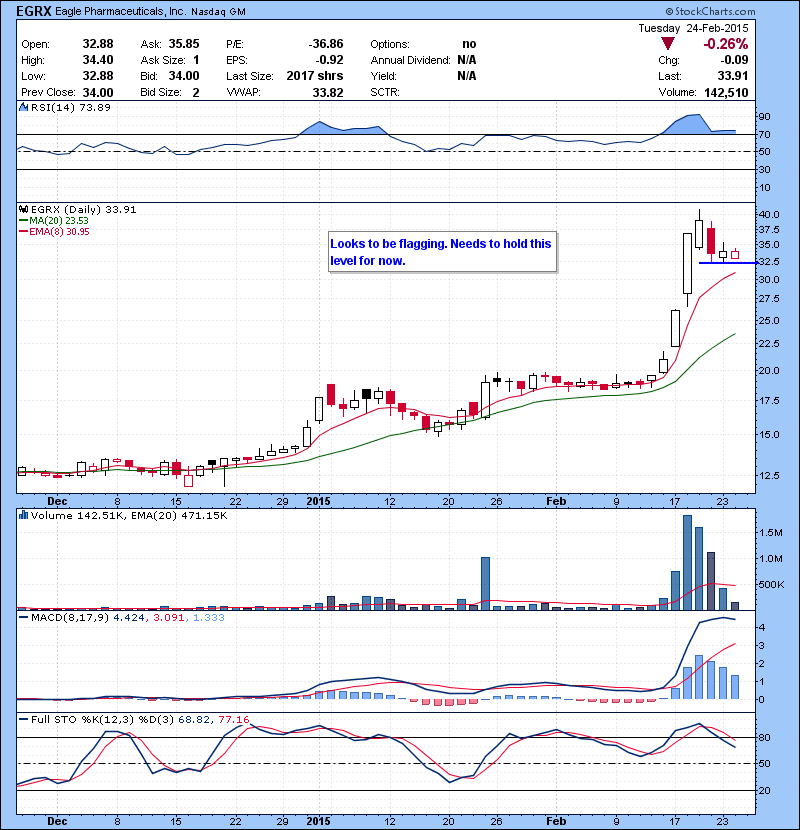Click the VWAP value 33.82

point(328,93)
